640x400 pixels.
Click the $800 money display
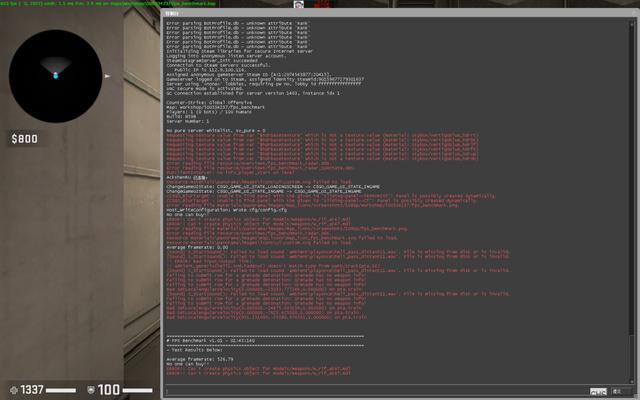click(x=24, y=139)
